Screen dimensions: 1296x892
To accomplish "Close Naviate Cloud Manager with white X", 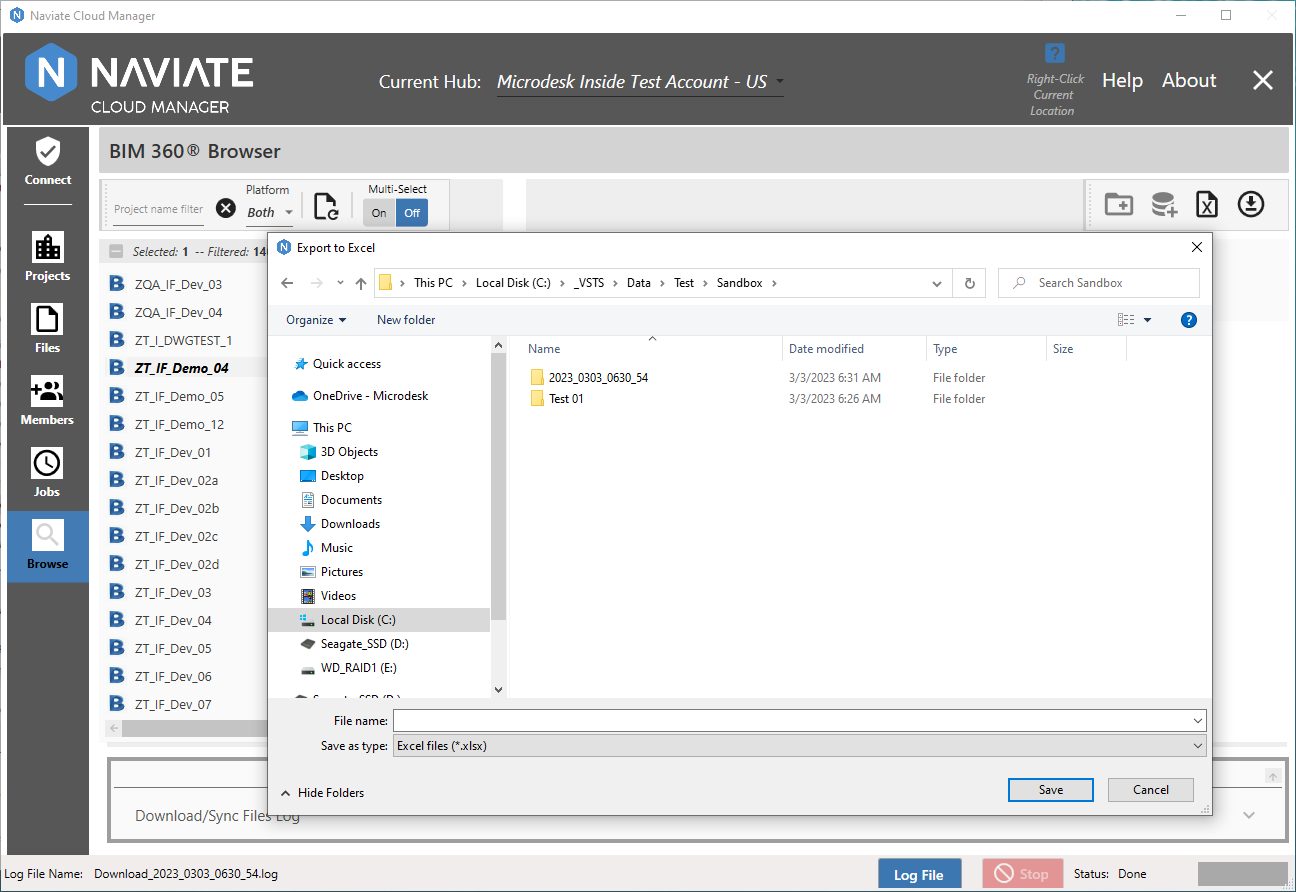I will coord(1263,81).
